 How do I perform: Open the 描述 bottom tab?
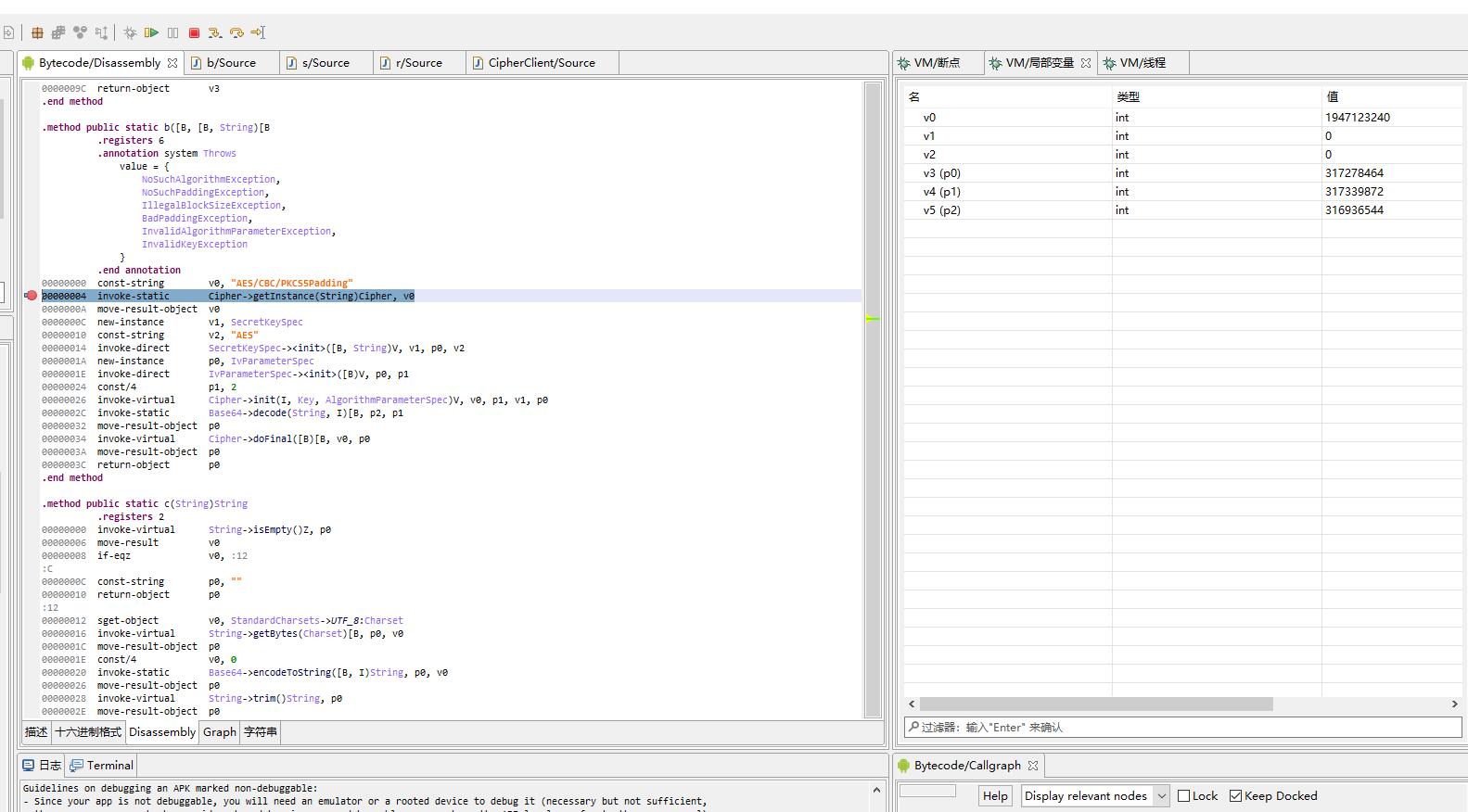pyautogui.click(x=36, y=732)
